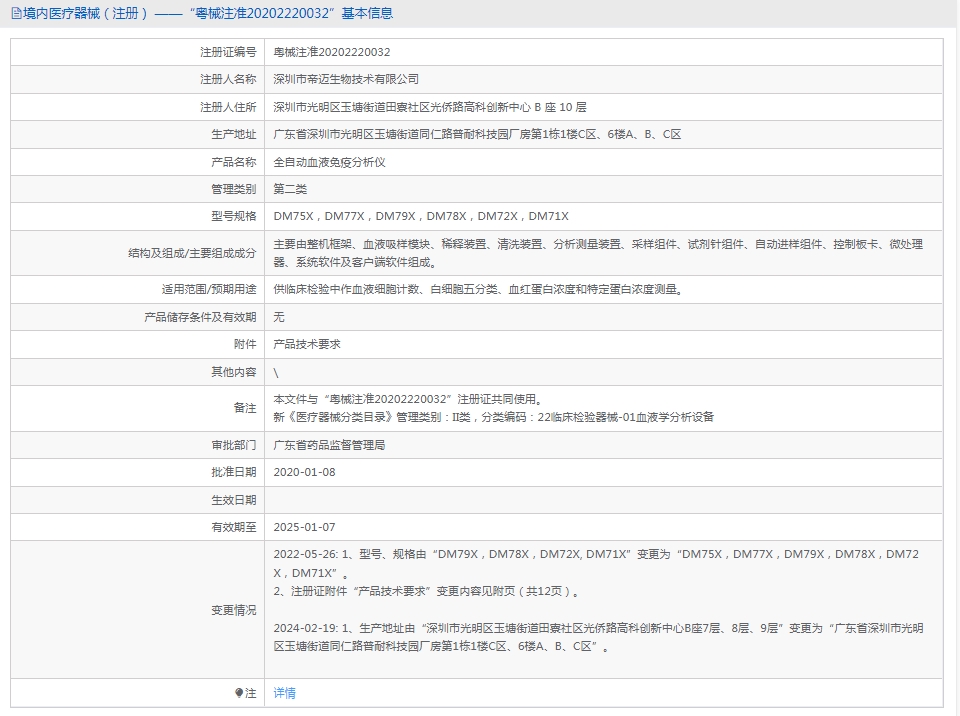The height and width of the screenshot is (716, 960).
Task: Click the 产品名称 label
Action: coord(233,162)
